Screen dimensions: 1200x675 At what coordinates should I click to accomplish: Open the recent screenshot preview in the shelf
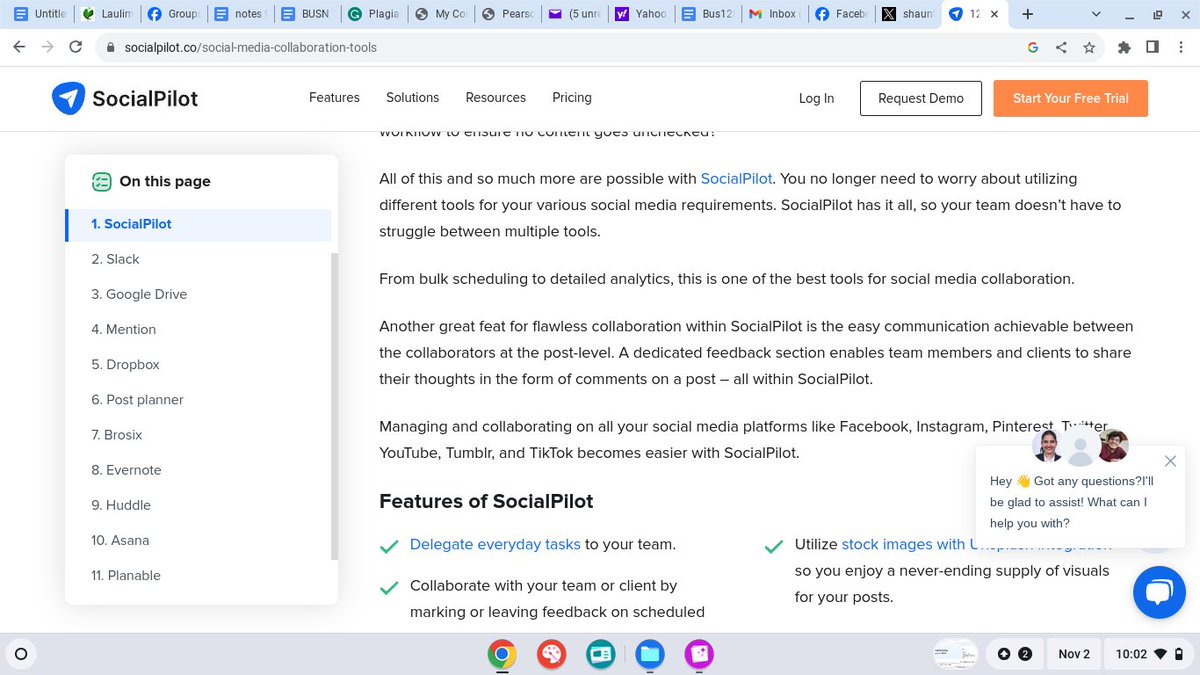pos(955,654)
